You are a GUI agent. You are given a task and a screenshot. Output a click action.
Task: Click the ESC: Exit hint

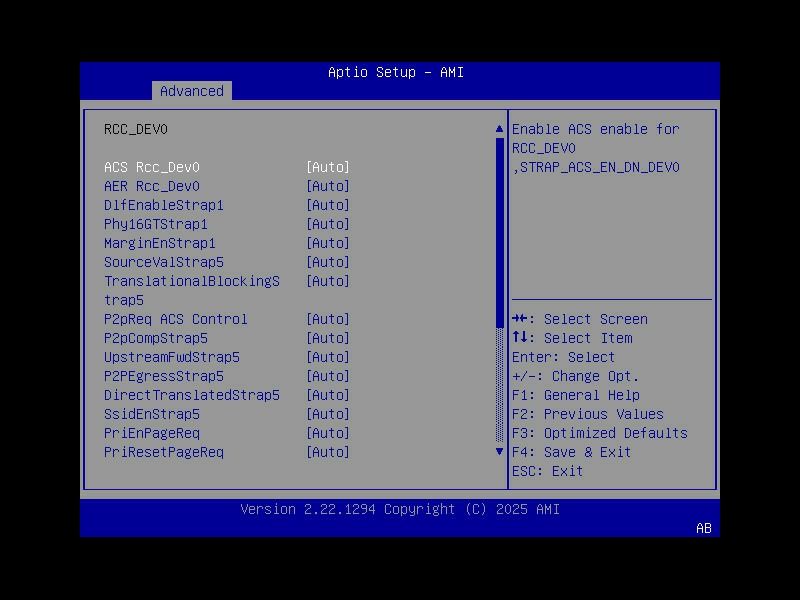pos(548,471)
